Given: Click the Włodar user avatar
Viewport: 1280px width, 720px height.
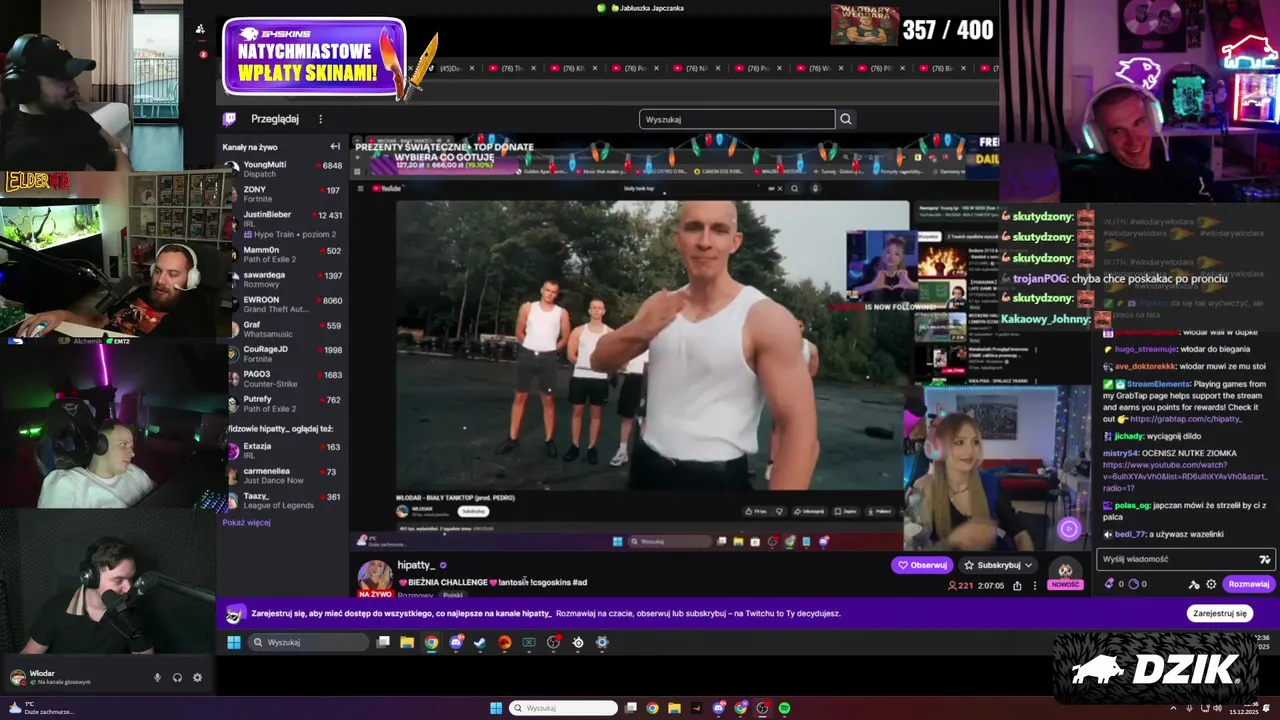Looking at the screenshot, I should click(x=17, y=677).
